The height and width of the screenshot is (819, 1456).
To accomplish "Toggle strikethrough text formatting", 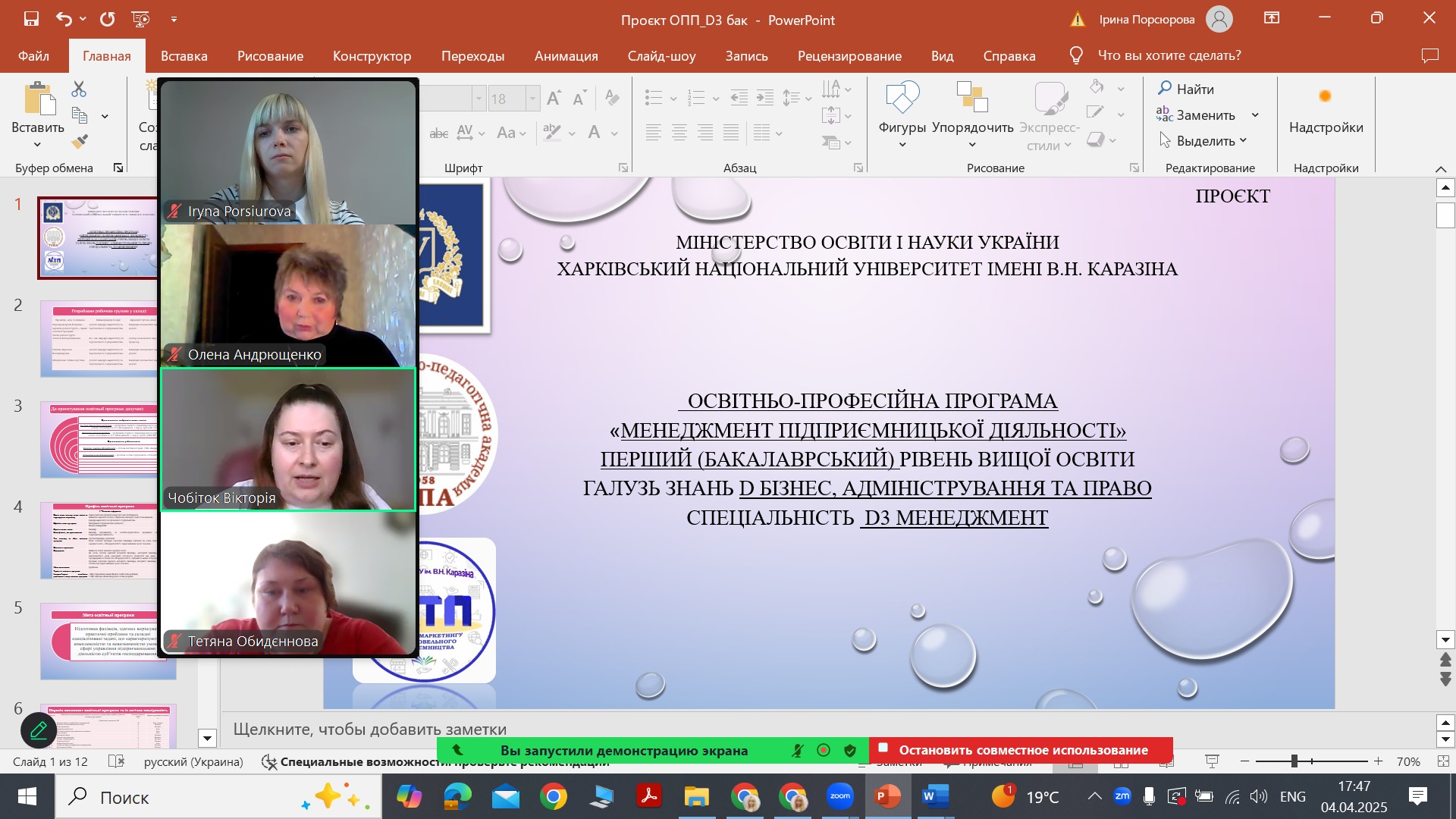I will click(x=438, y=133).
